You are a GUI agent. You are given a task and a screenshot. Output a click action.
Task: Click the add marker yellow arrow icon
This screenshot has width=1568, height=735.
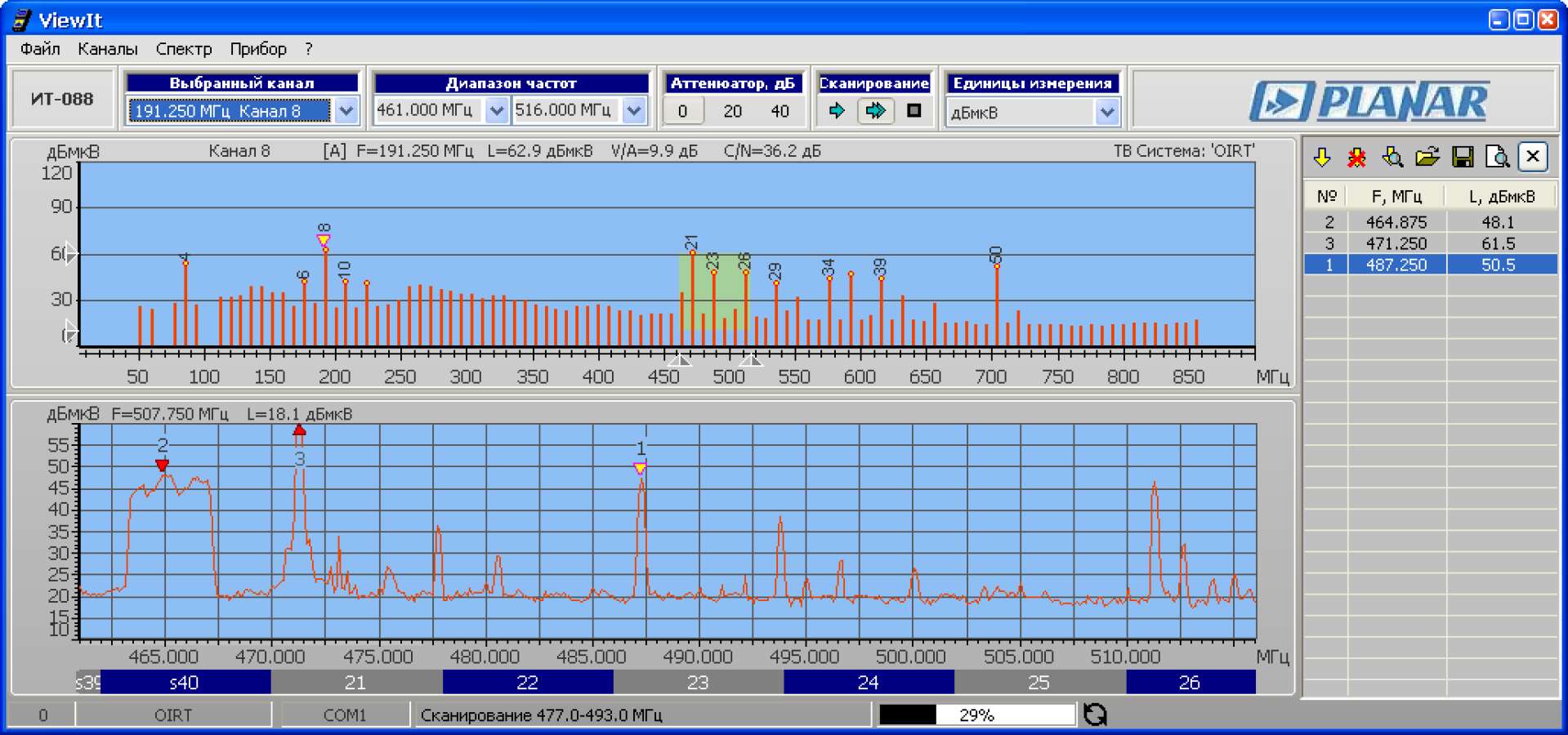pos(1322,157)
